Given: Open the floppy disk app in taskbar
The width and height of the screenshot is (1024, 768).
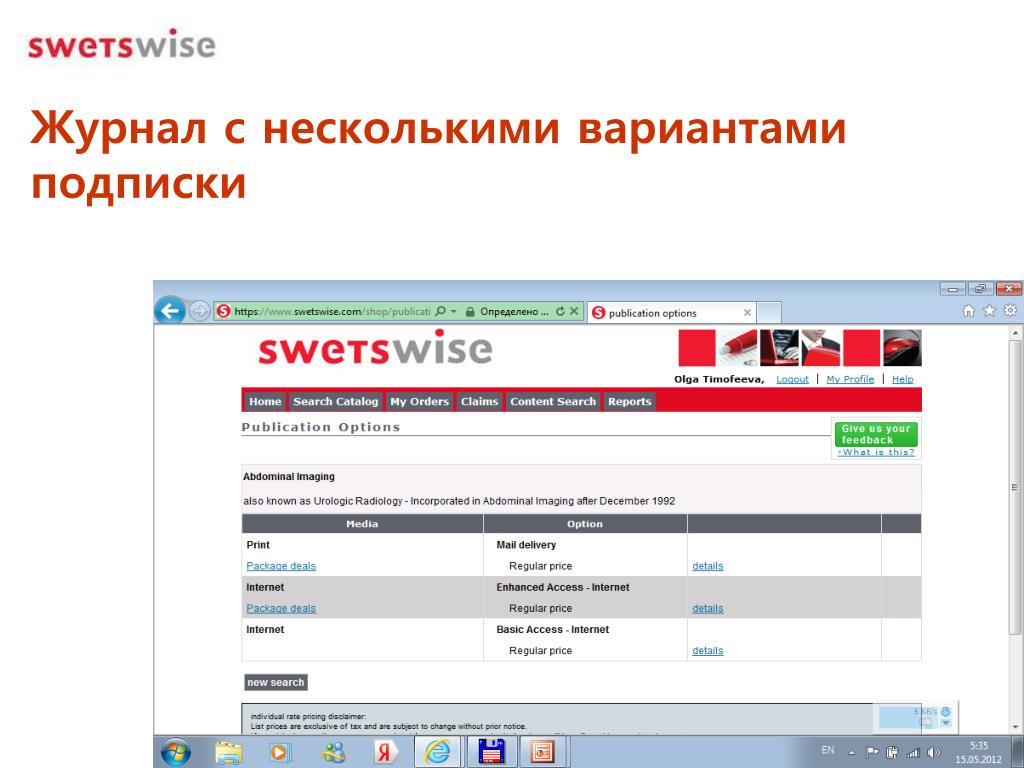Looking at the screenshot, I should click(x=491, y=752).
